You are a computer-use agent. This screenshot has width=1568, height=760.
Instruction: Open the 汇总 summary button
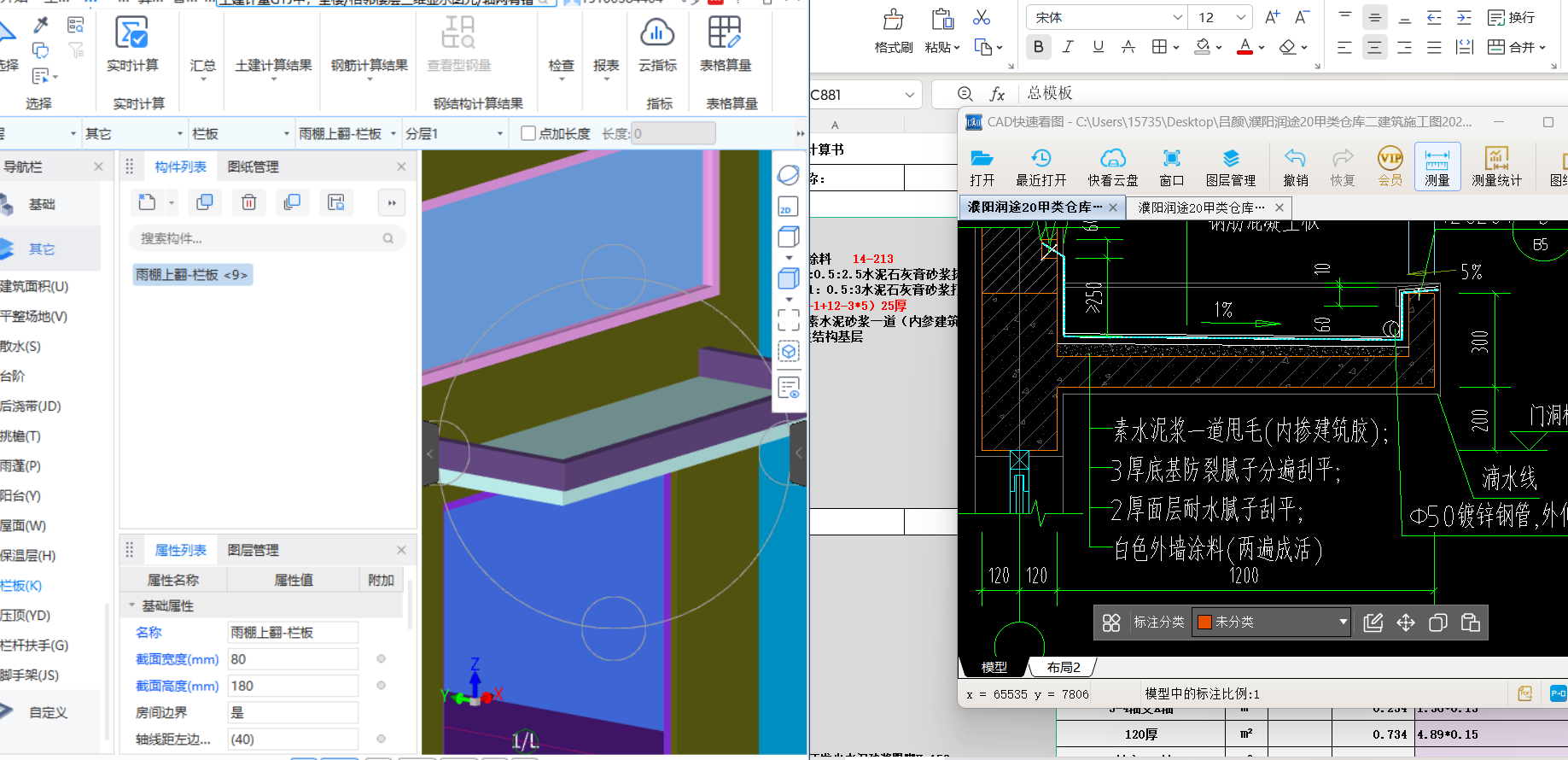(203, 66)
